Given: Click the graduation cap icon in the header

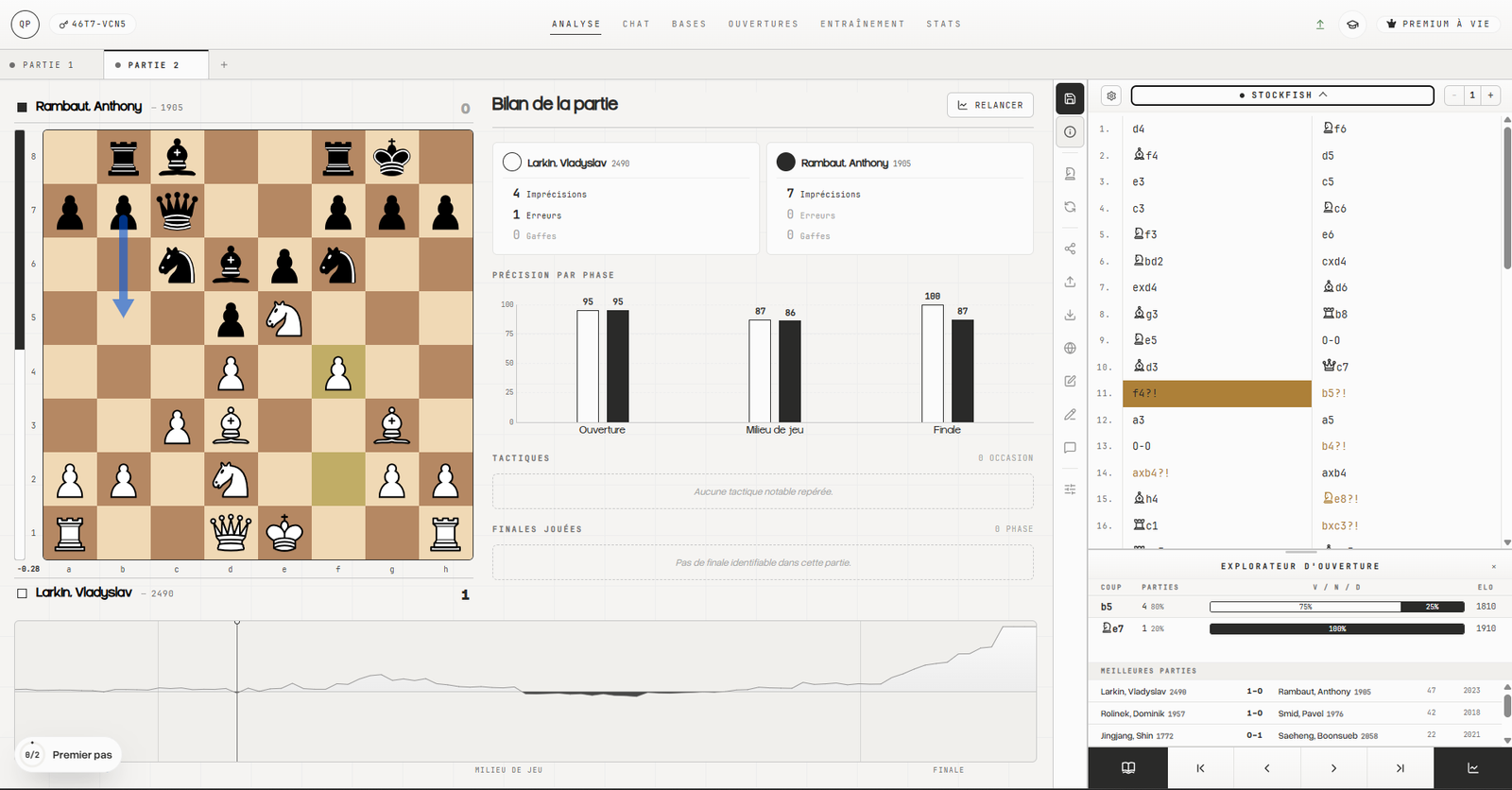Looking at the screenshot, I should (1352, 25).
